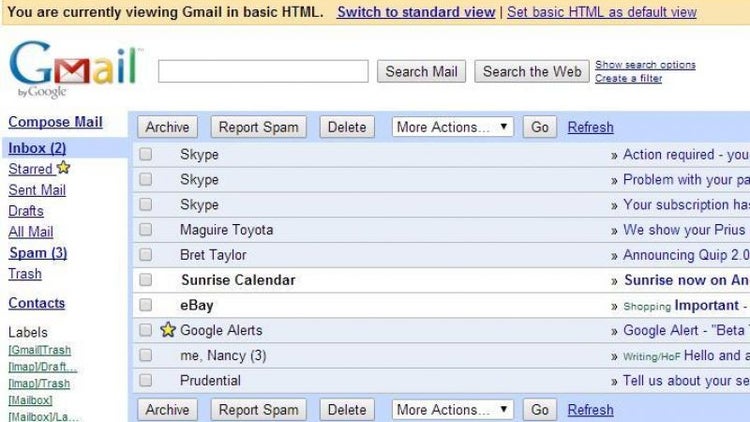Check the 'me, Nancy (3)' conversation checkbox
Screen dimensions: 750x422
point(145,355)
